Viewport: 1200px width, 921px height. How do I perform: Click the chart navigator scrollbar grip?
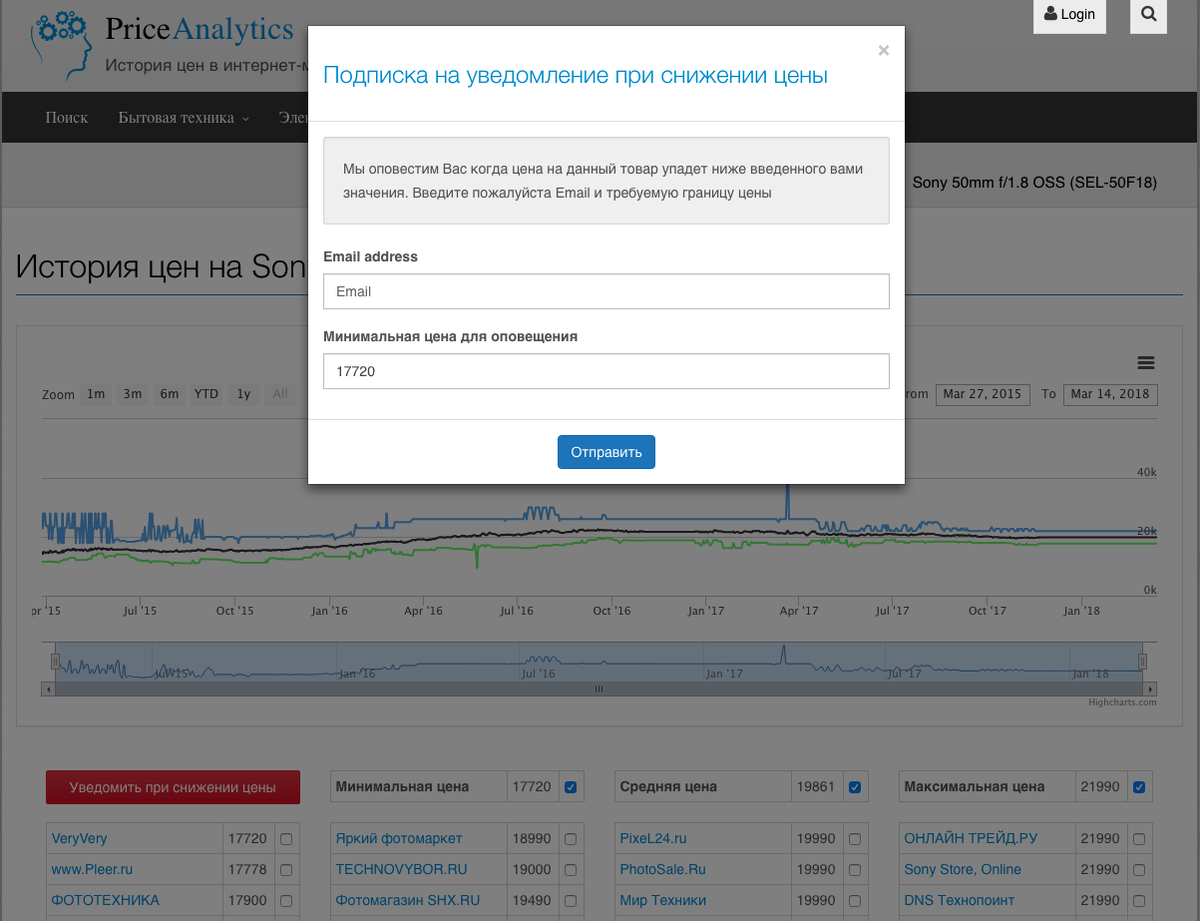(x=599, y=689)
